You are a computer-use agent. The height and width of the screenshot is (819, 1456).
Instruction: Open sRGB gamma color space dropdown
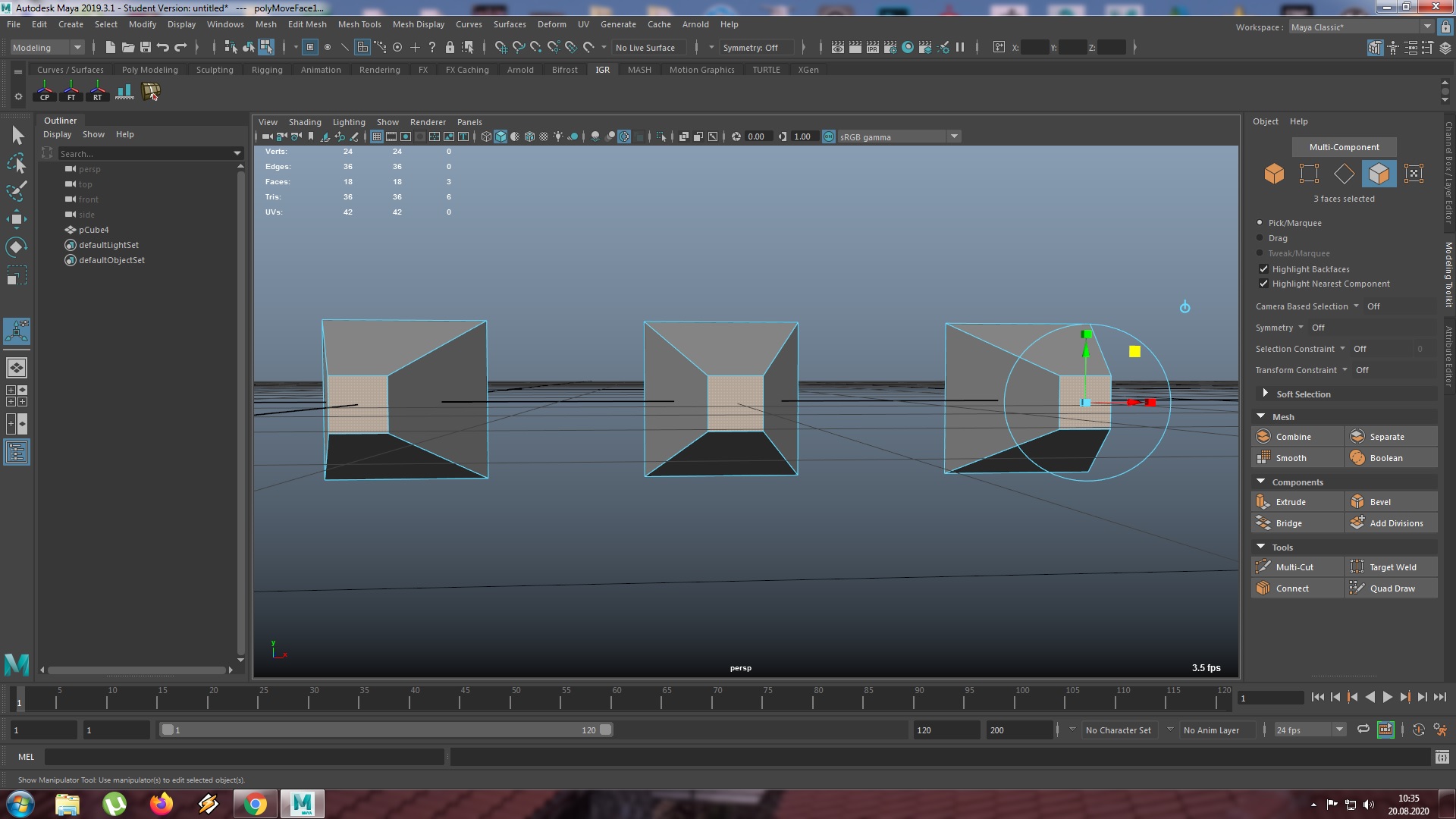(954, 136)
